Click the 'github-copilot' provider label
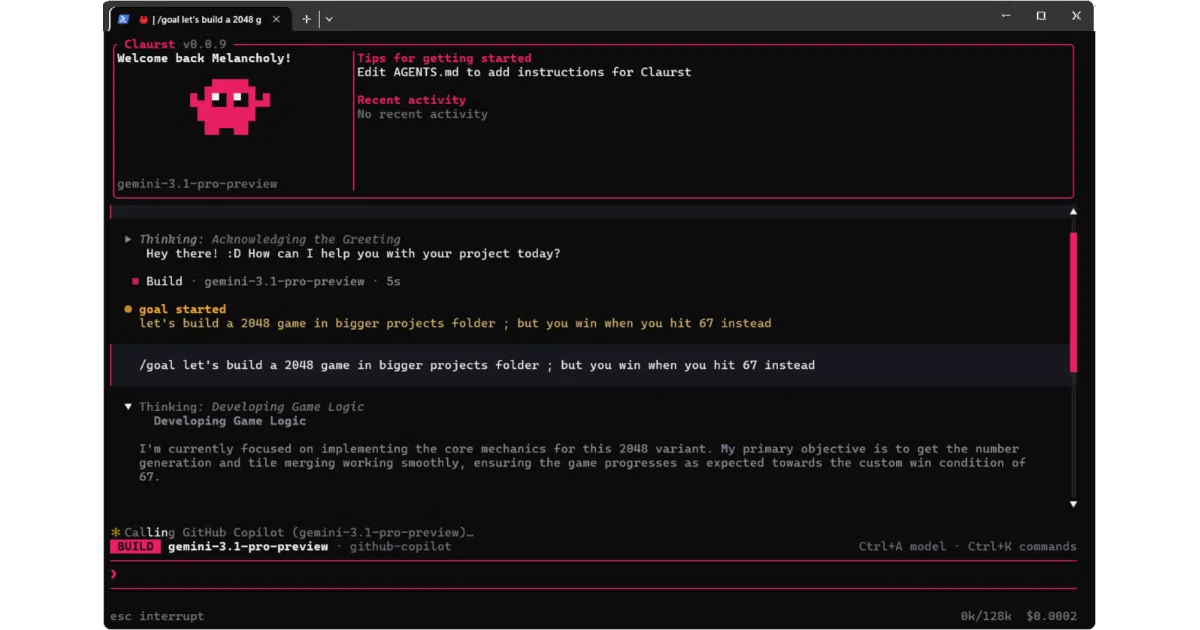Screen dimensions: 1200x630 [400, 547]
